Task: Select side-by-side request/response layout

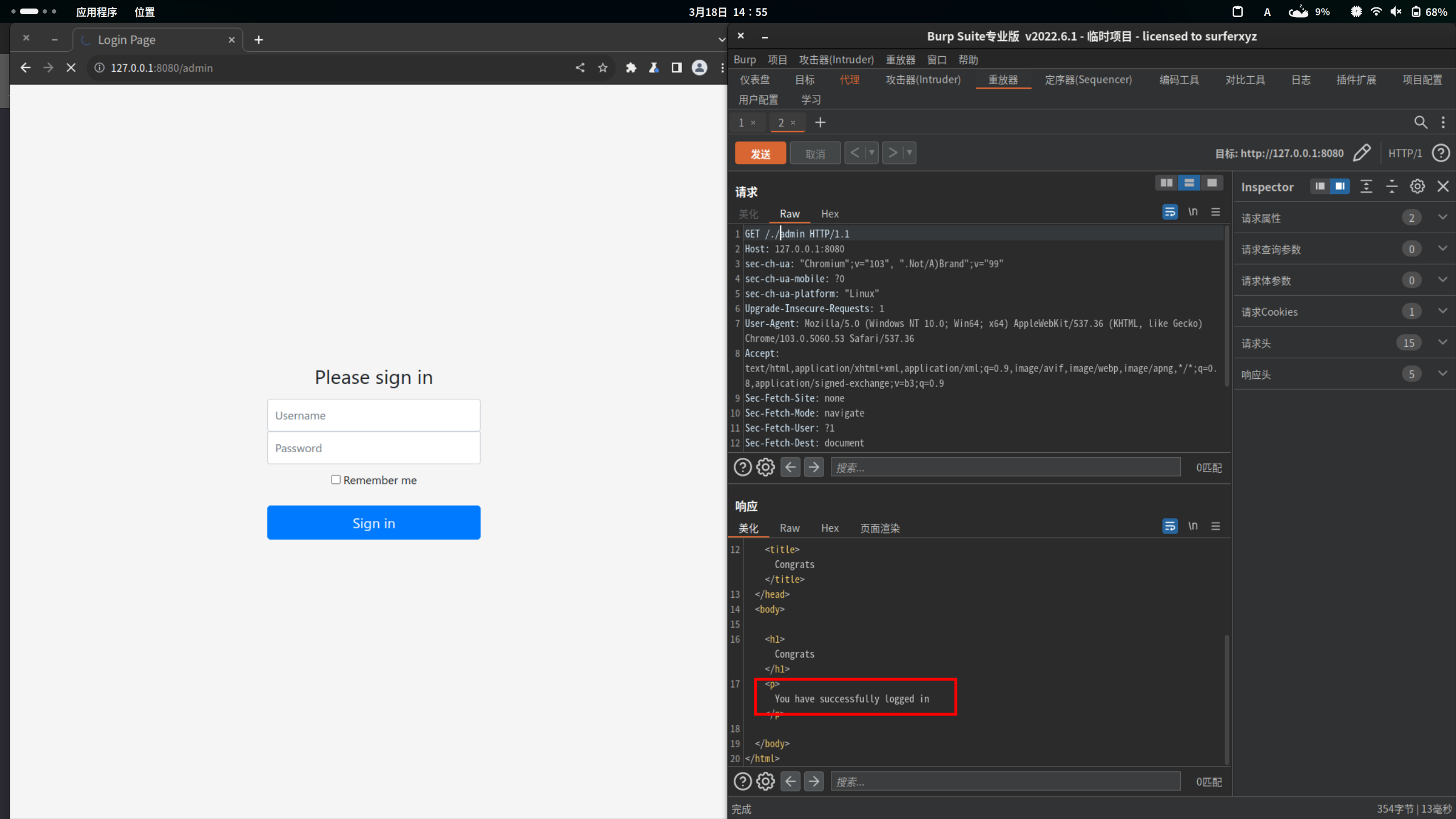Action: click(x=1167, y=183)
